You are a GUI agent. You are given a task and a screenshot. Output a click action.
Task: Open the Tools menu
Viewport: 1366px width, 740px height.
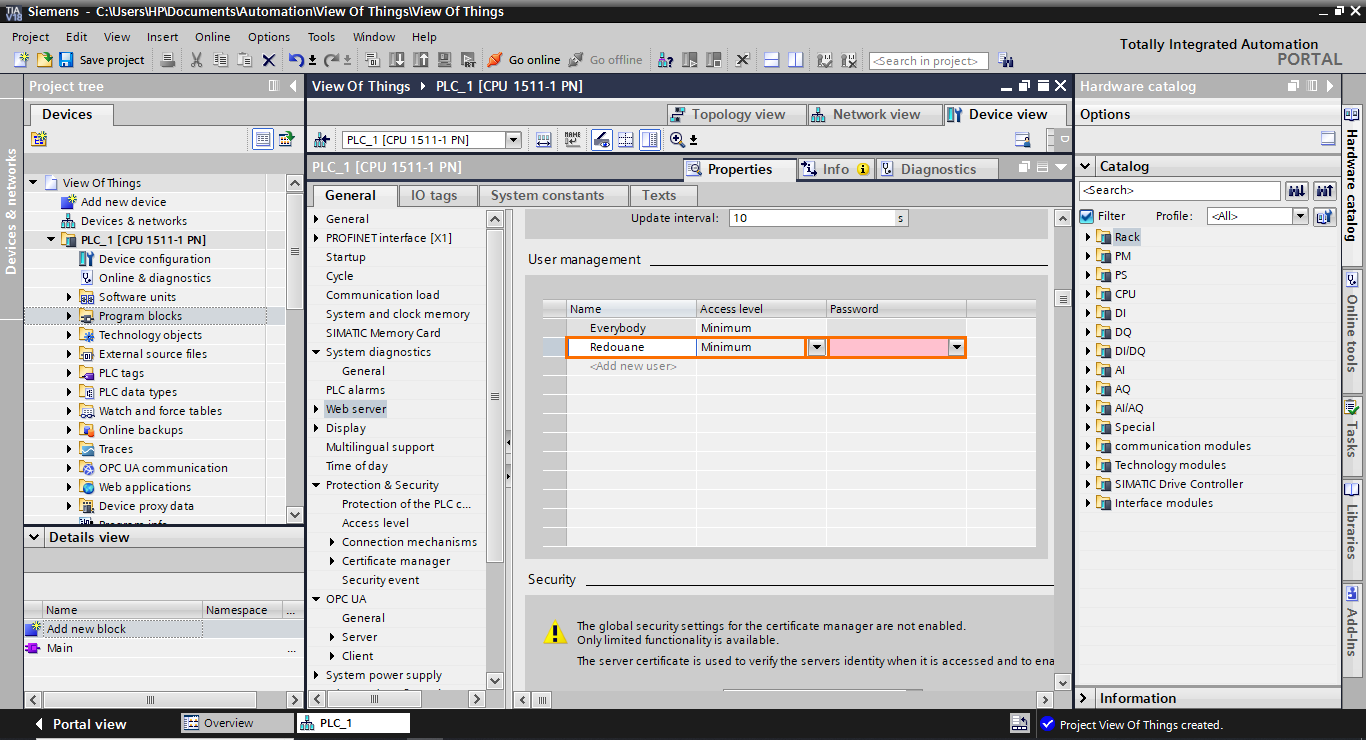pos(322,37)
